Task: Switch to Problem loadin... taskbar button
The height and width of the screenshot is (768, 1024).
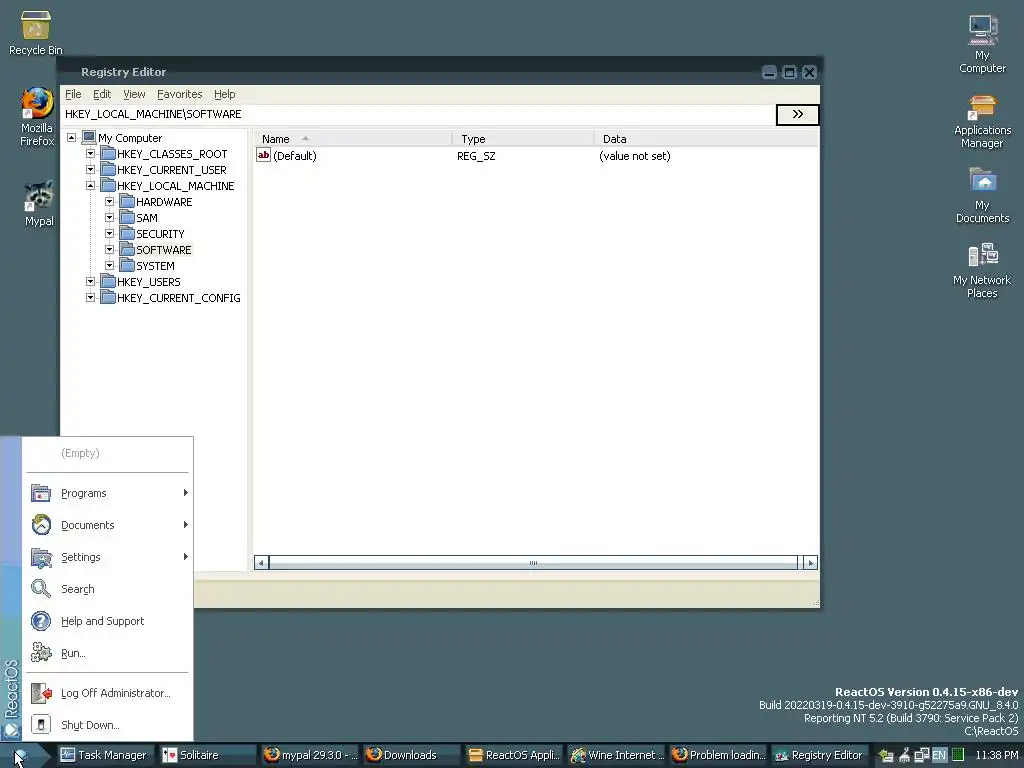Action: [x=718, y=756]
